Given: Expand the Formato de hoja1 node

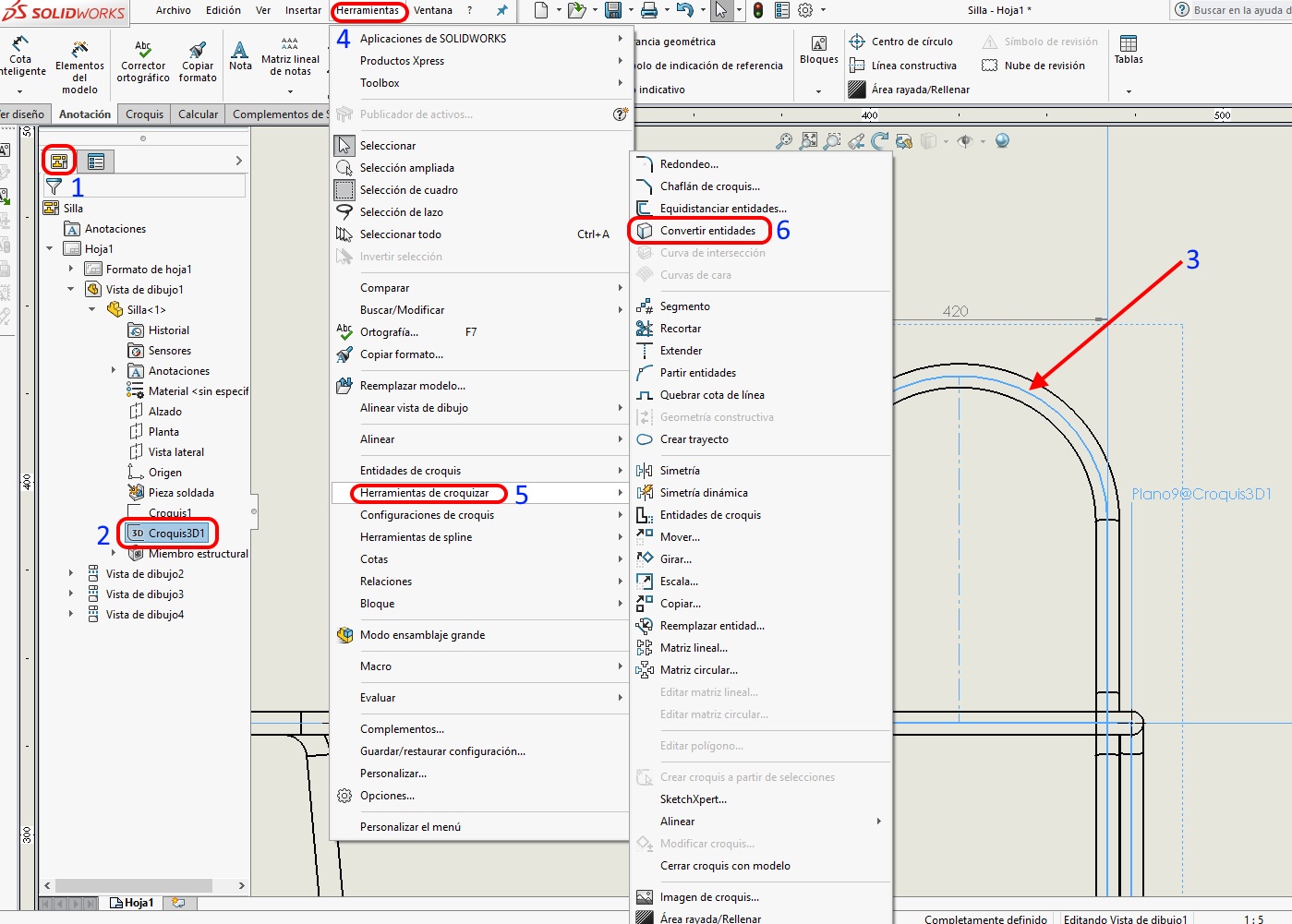Looking at the screenshot, I should [x=71, y=270].
